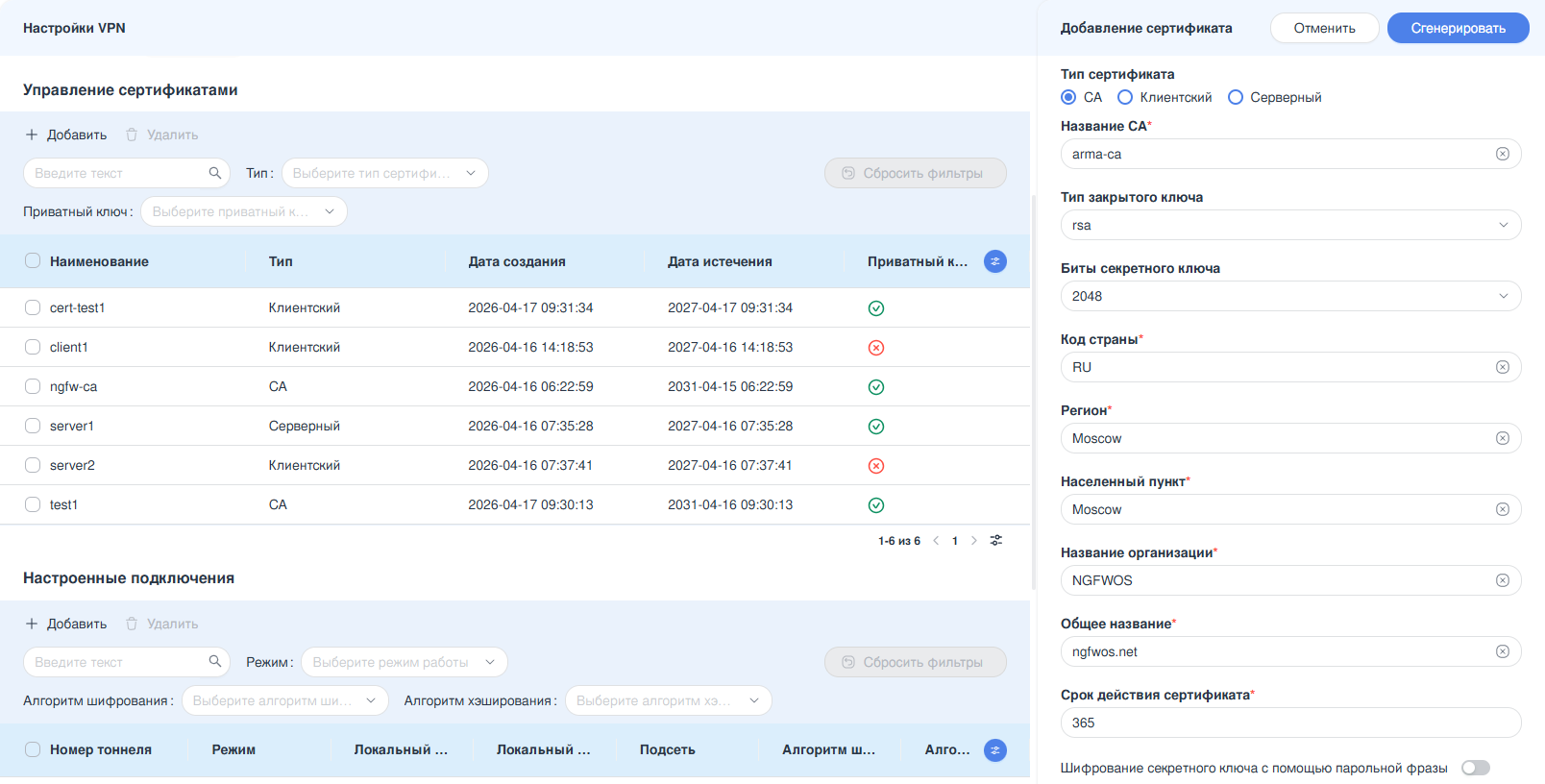
Task: Click the red cross status icon for server2
Action: tap(876, 466)
